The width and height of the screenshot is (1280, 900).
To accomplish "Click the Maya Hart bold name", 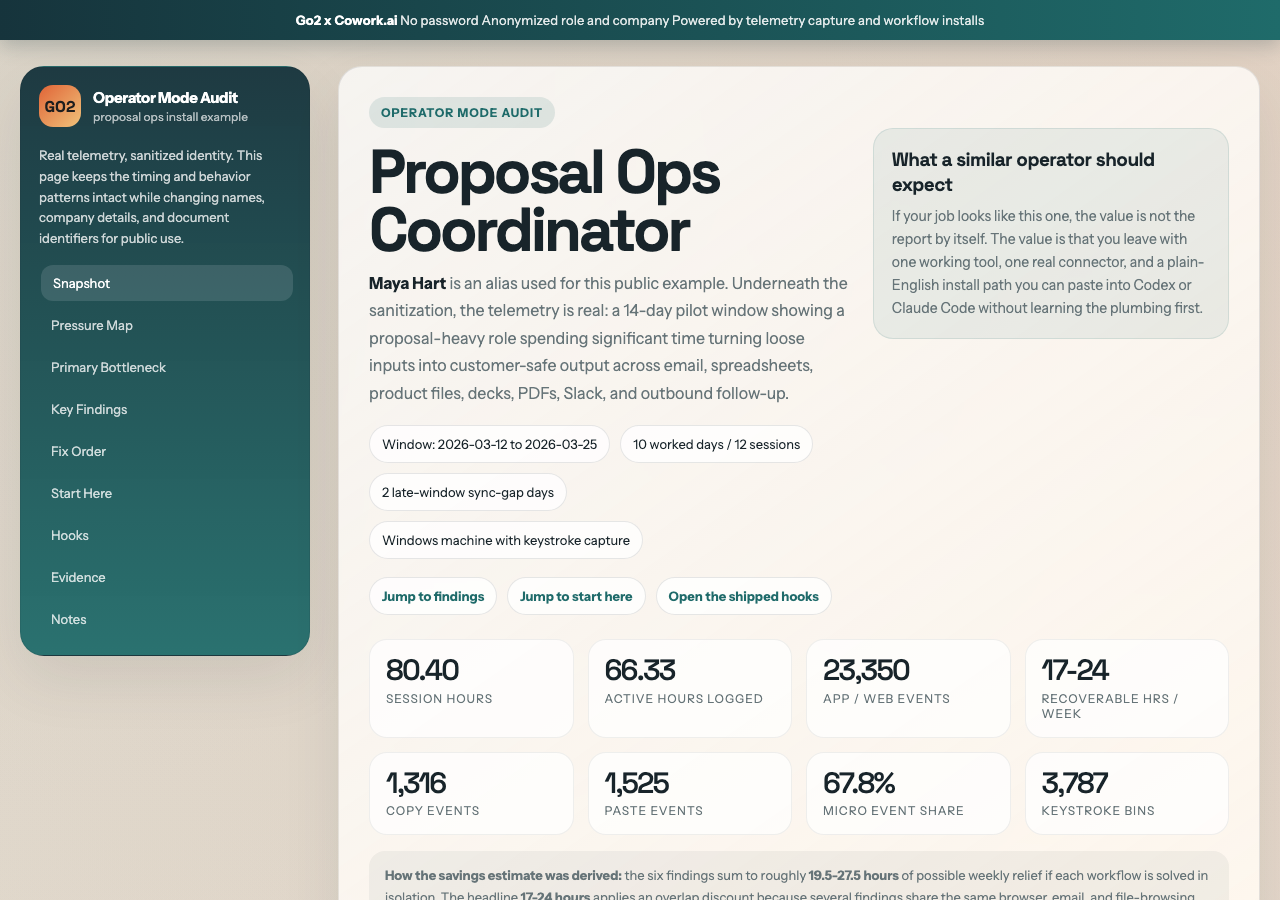I will click(407, 283).
